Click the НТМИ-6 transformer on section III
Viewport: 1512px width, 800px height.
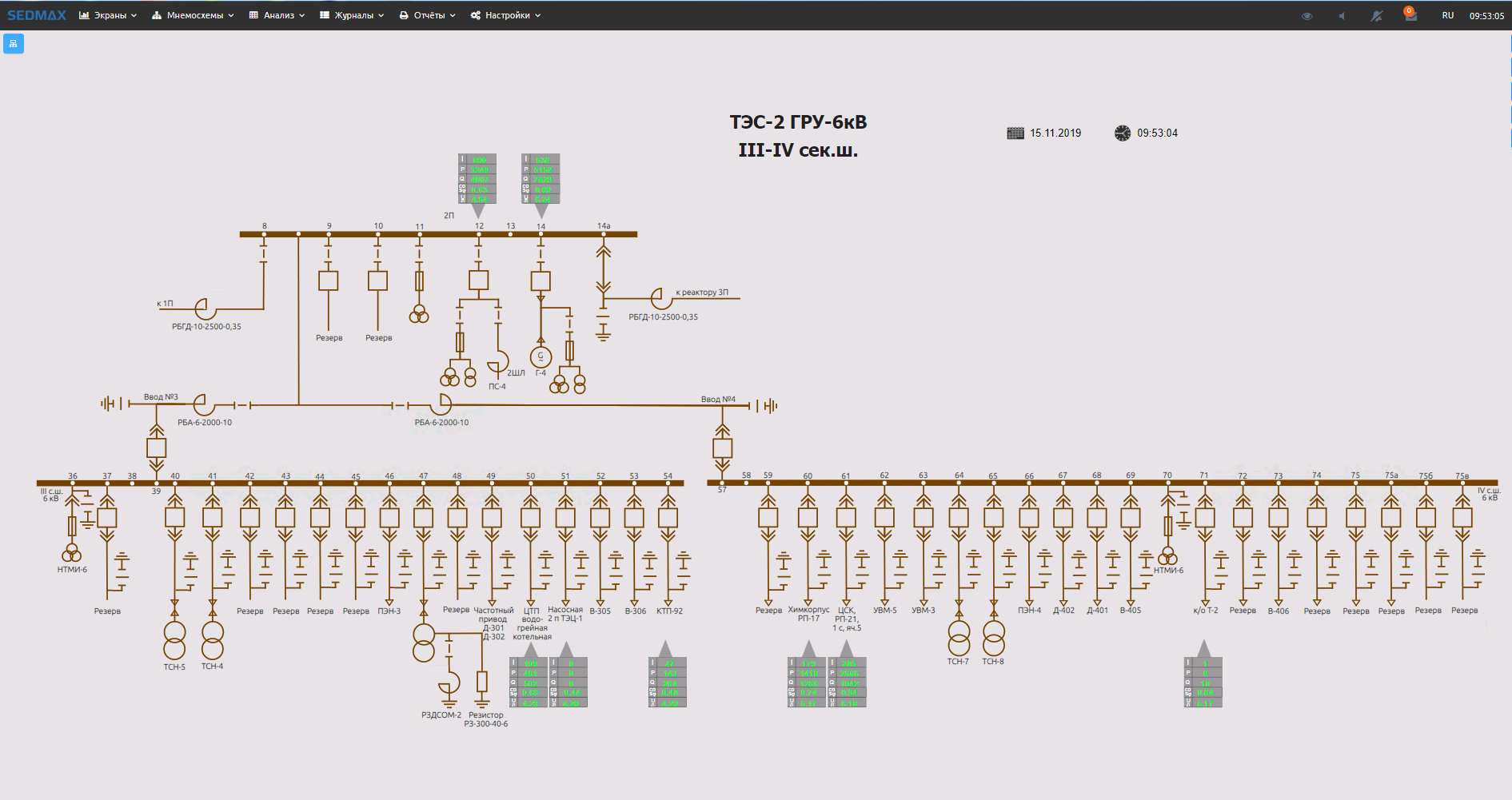tap(72, 553)
